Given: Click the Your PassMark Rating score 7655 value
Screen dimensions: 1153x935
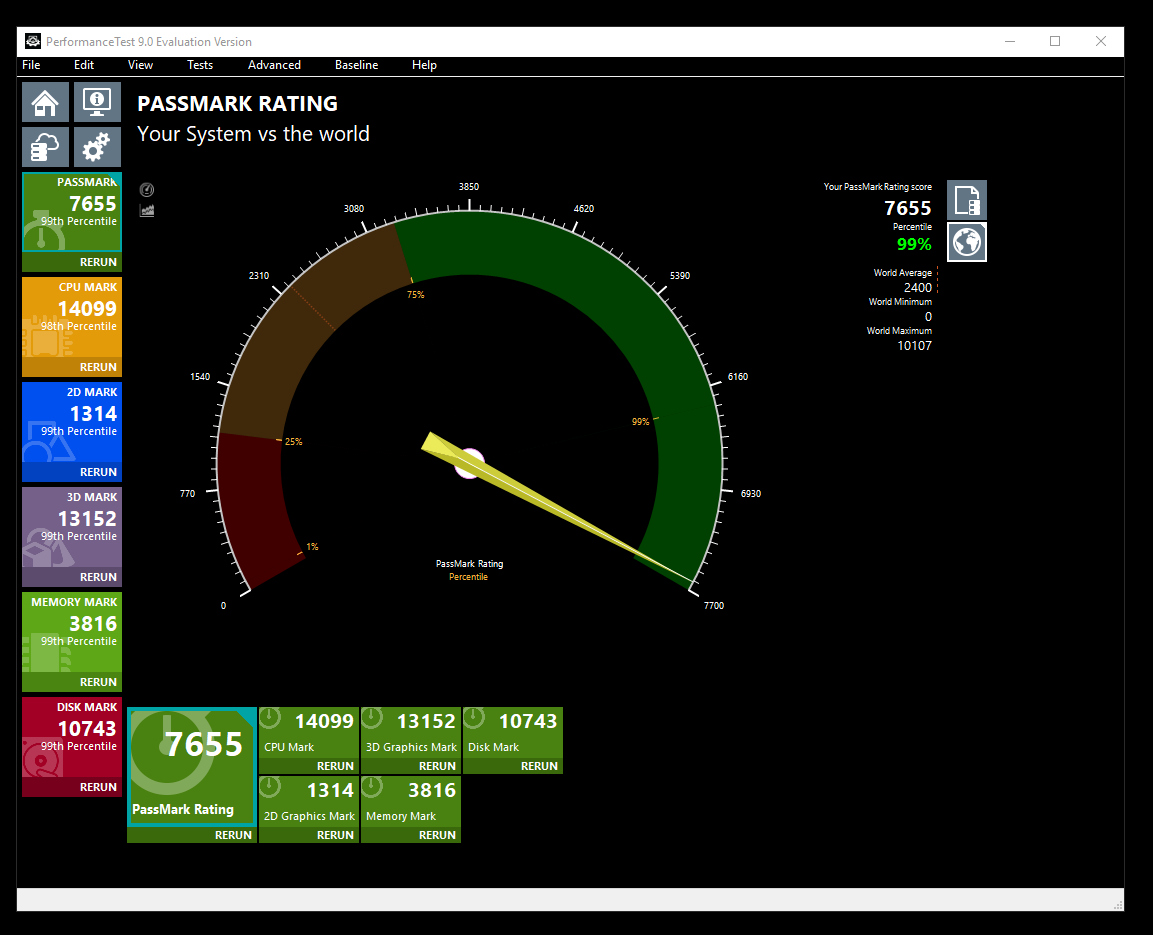Looking at the screenshot, I should pos(907,208).
